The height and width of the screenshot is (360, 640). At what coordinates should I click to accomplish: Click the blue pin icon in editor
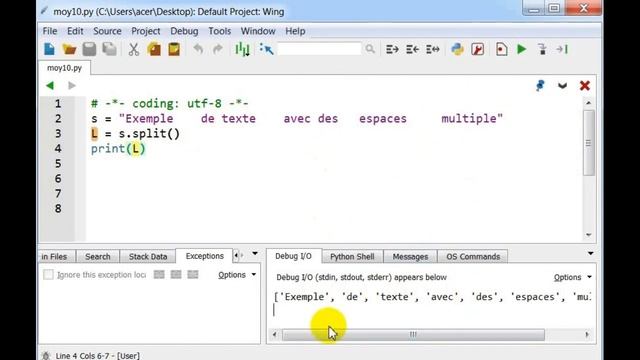[540, 85]
